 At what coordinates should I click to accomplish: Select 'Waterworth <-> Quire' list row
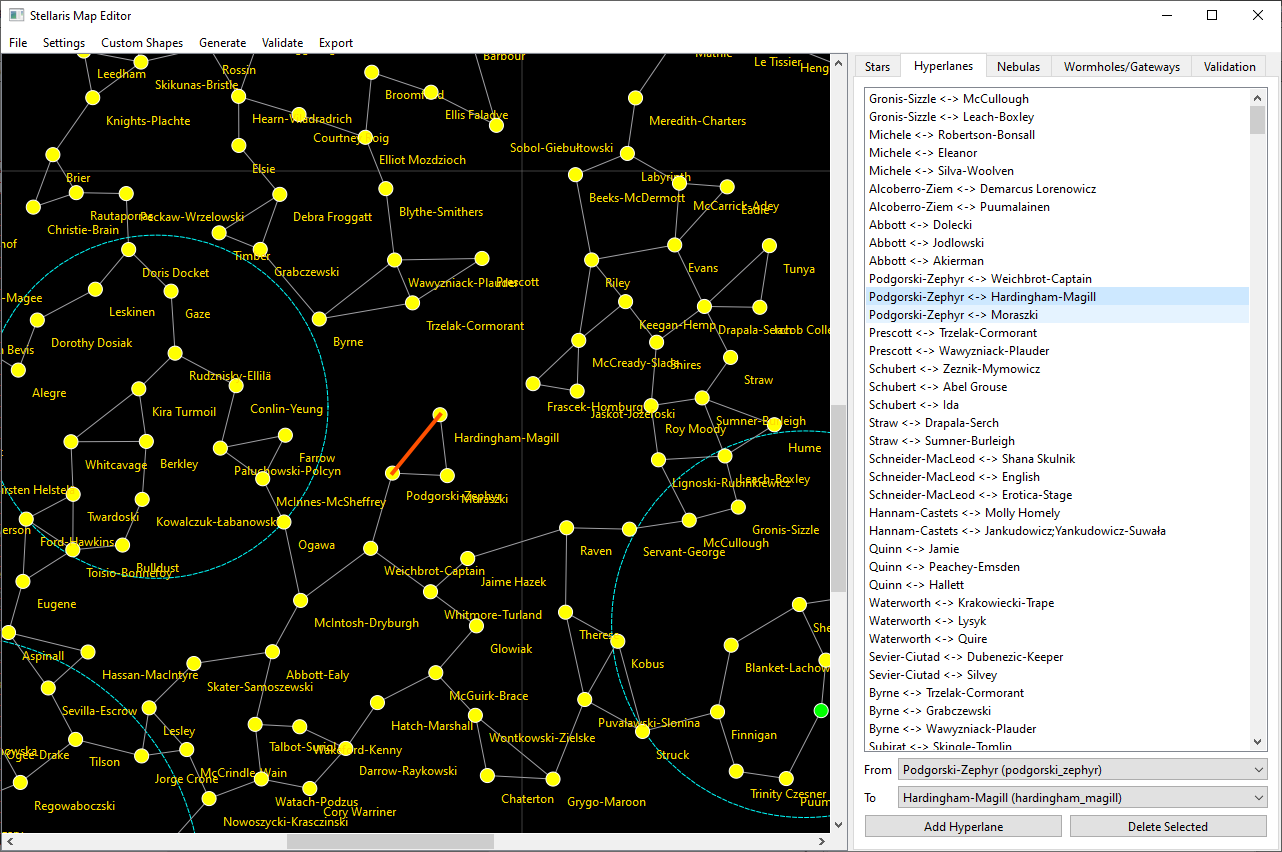(x=1057, y=638)
